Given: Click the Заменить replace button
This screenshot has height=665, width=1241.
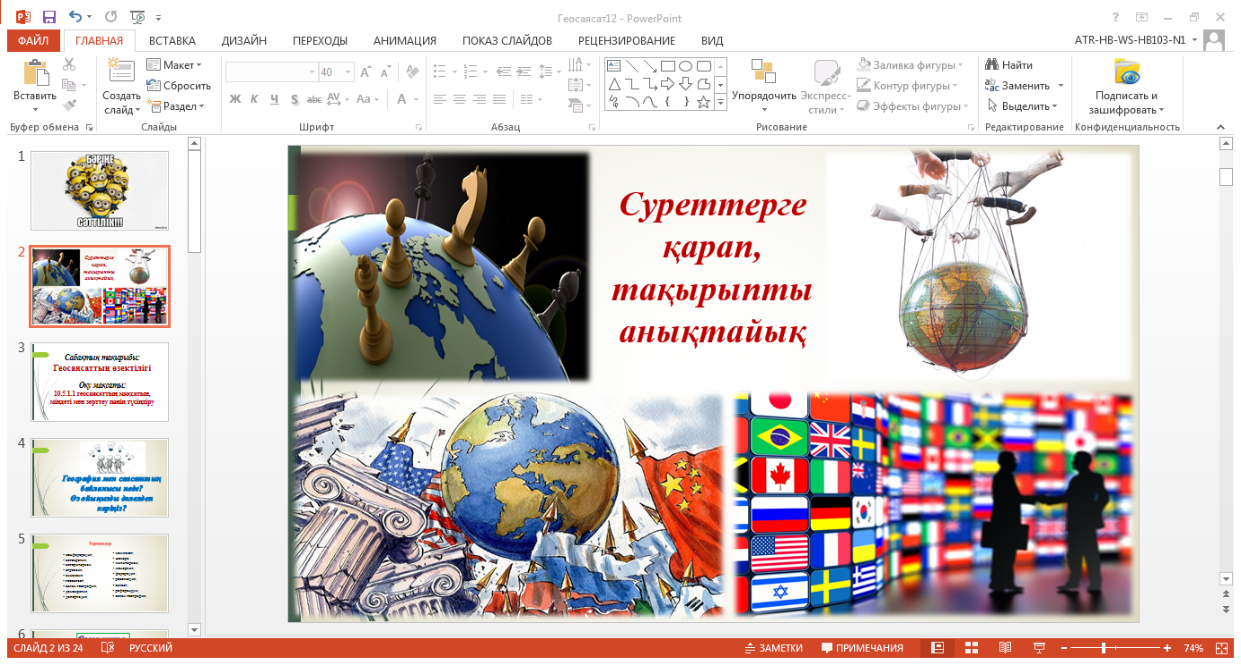Looking at the screenshot, I should 1017,86.
